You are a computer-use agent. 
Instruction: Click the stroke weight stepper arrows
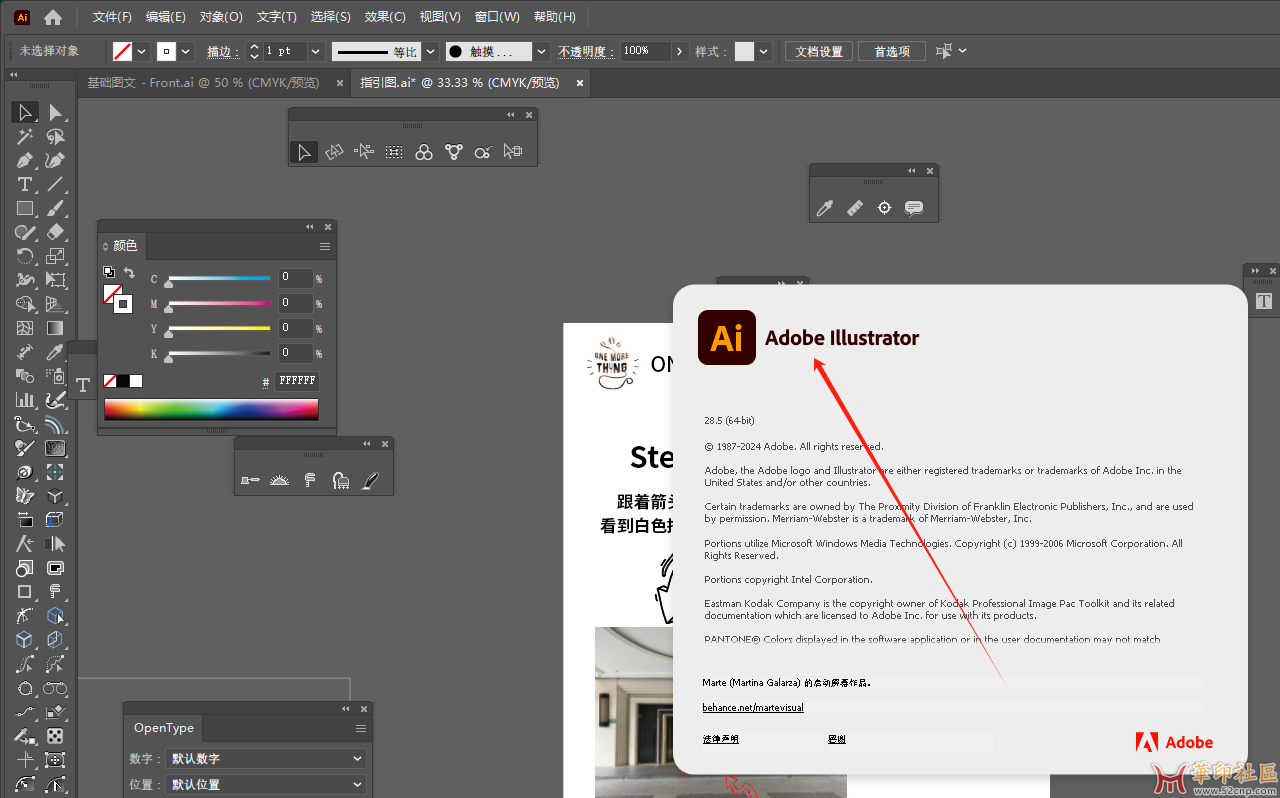[x=254, y=51]
